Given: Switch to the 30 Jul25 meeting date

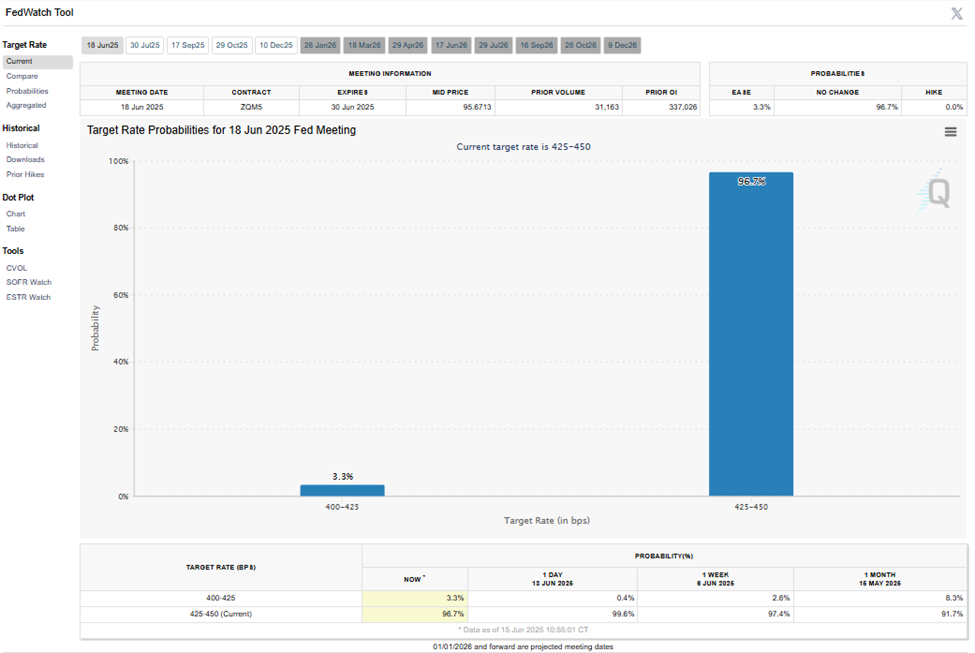Looking at the screenshot, I should (x=144, y=44).
